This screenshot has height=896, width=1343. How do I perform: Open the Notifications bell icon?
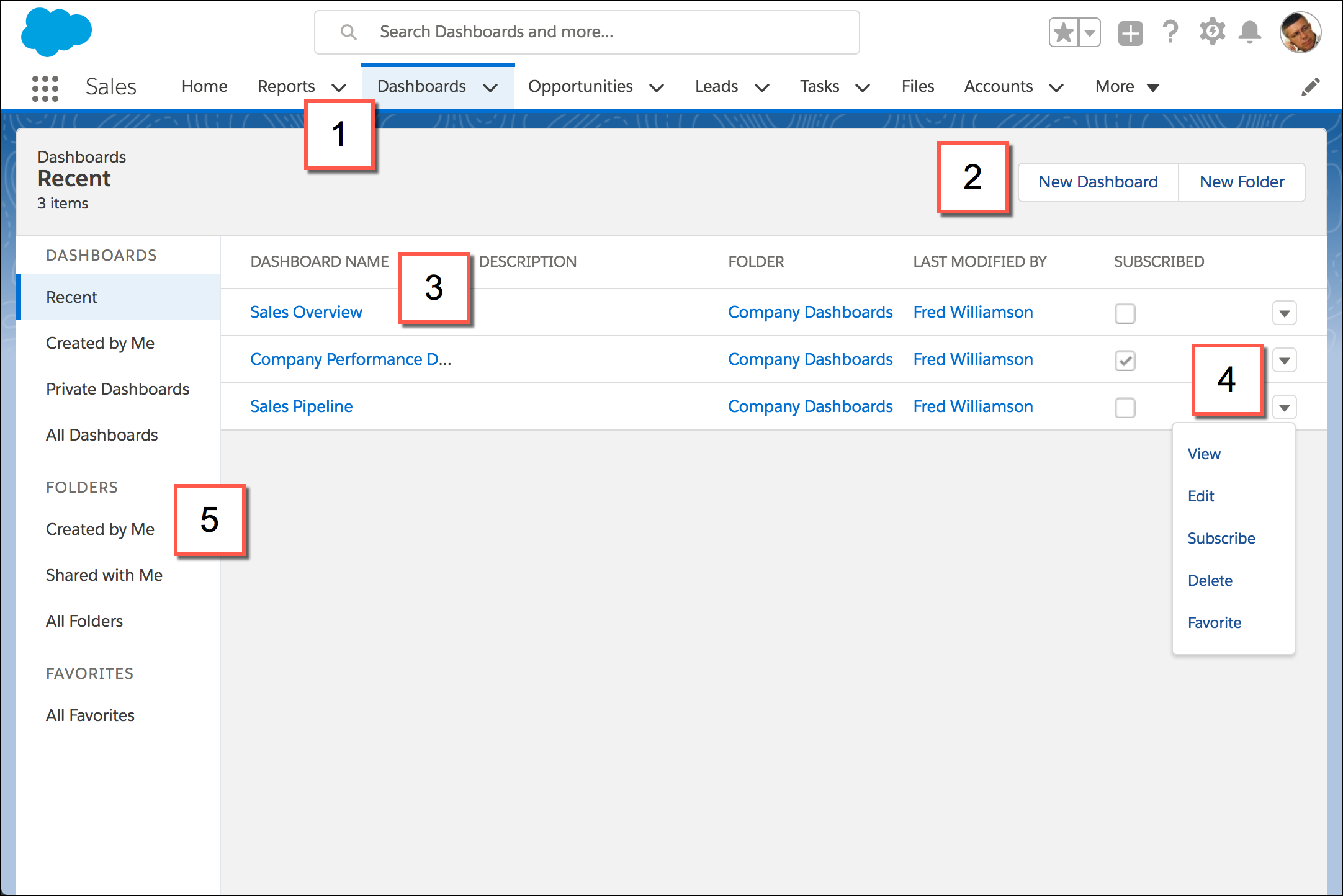[x=1249, y=32]
